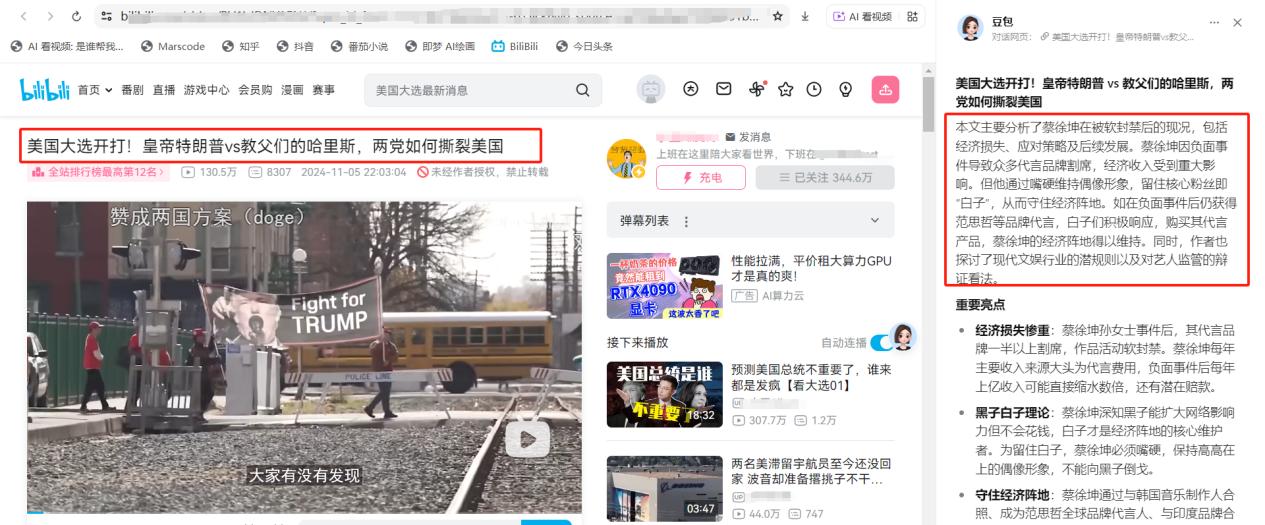This screenshot has width=1265, height=525.
Task: Open creation center lightbulb icon
Action: click(x=845, y=90)
